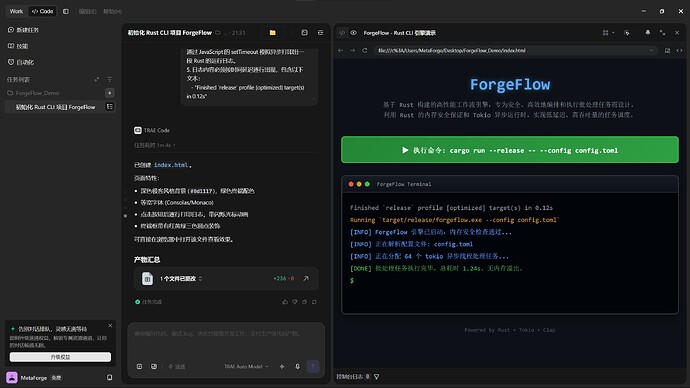Click the +236 -0 diff stats

(283, 278)
